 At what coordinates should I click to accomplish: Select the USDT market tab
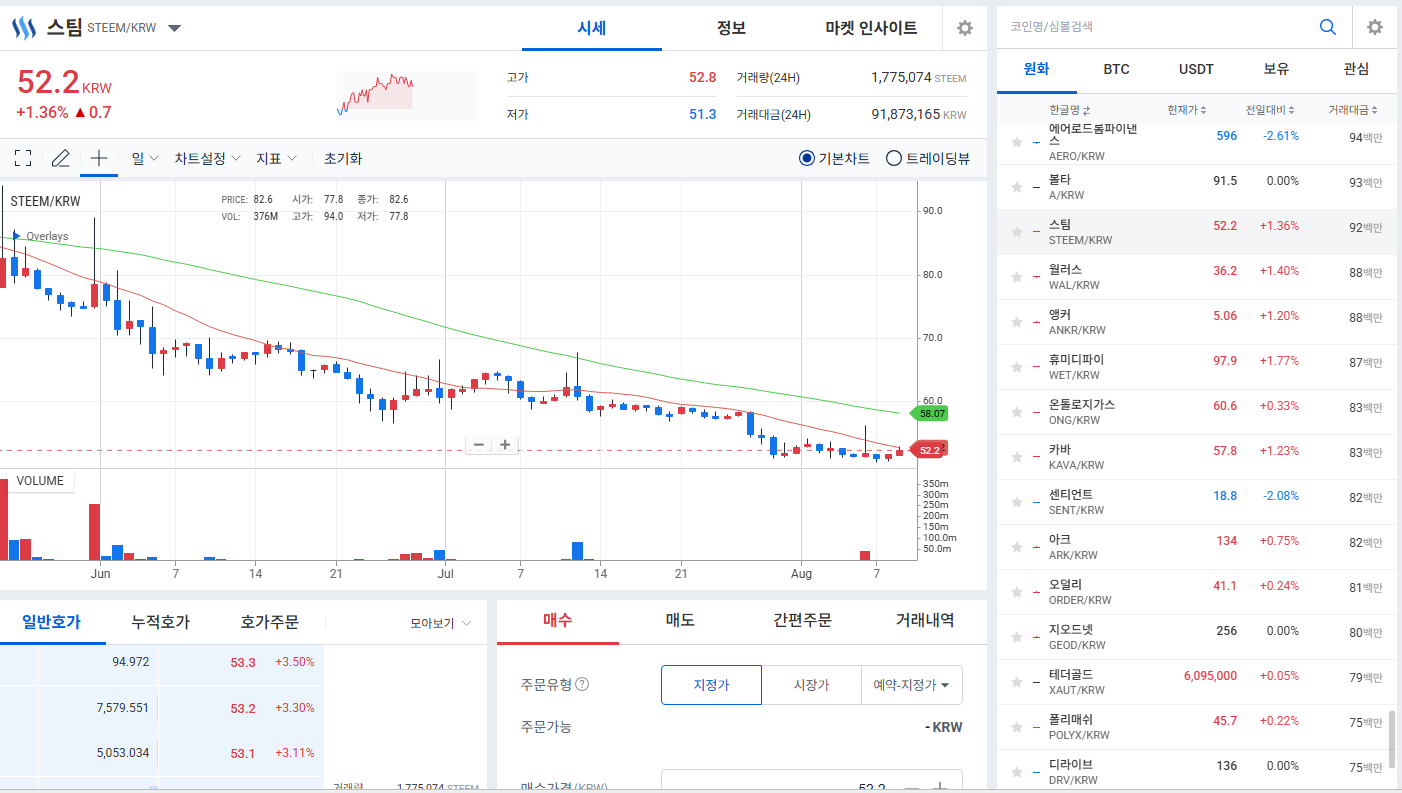1196,69
